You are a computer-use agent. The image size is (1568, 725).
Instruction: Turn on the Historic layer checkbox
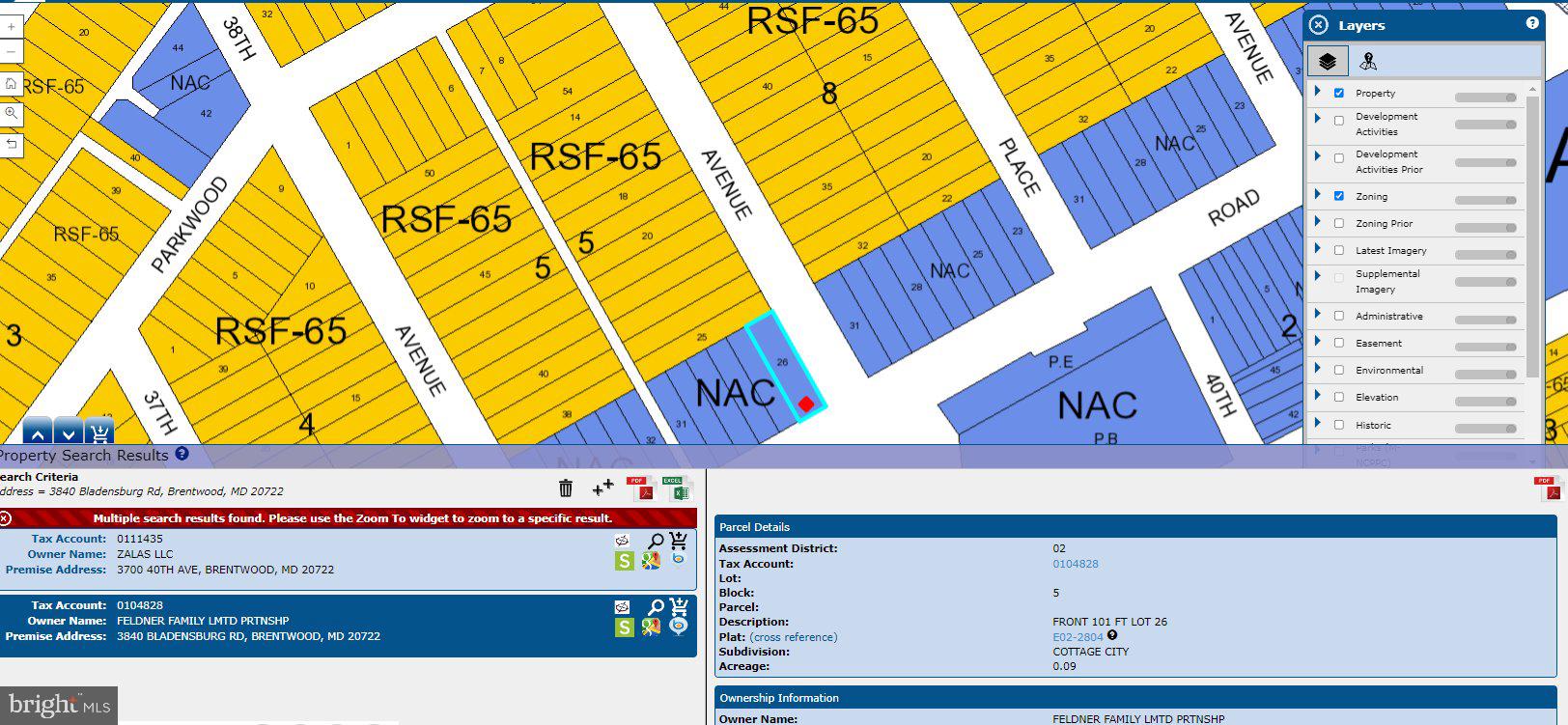(x=1339, y=425)
